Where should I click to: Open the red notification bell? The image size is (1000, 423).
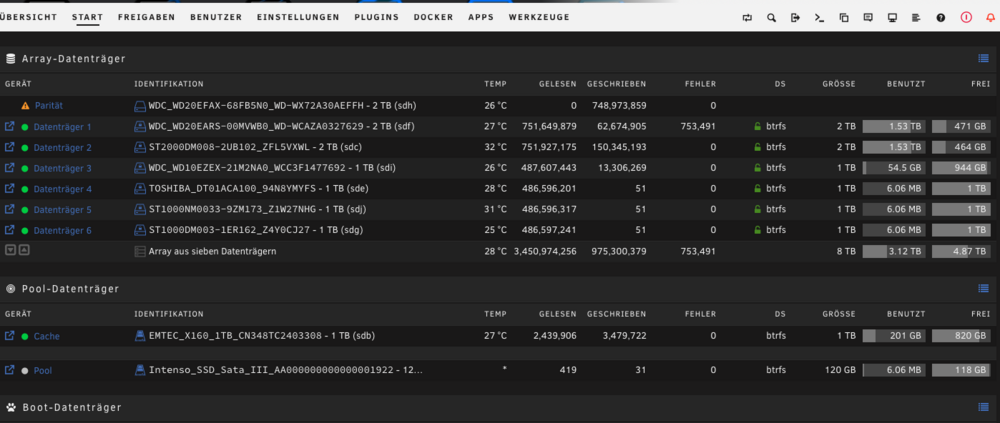[x=990, y=18]
